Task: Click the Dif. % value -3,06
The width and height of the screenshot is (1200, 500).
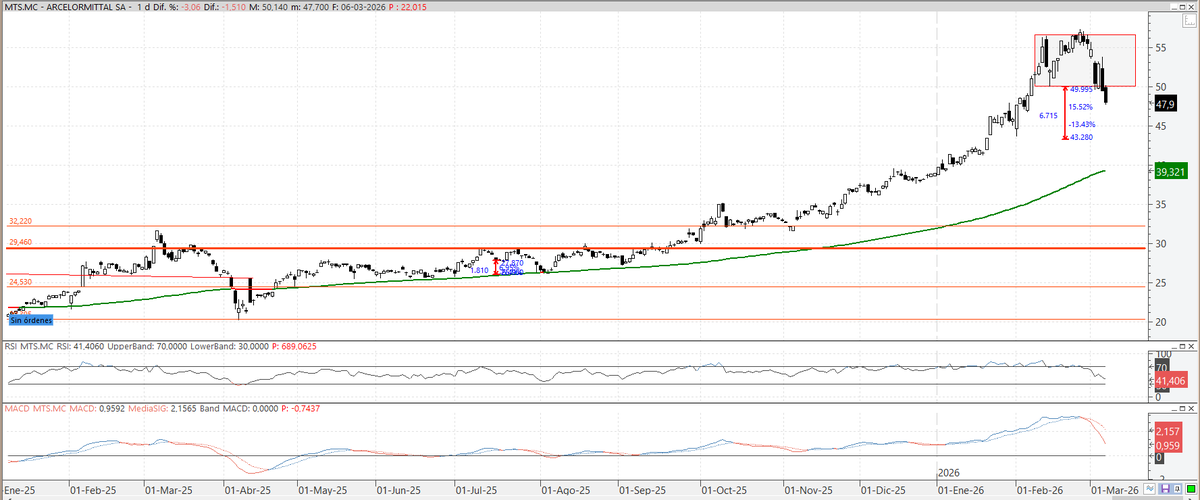Action: (x=191, y=6)
